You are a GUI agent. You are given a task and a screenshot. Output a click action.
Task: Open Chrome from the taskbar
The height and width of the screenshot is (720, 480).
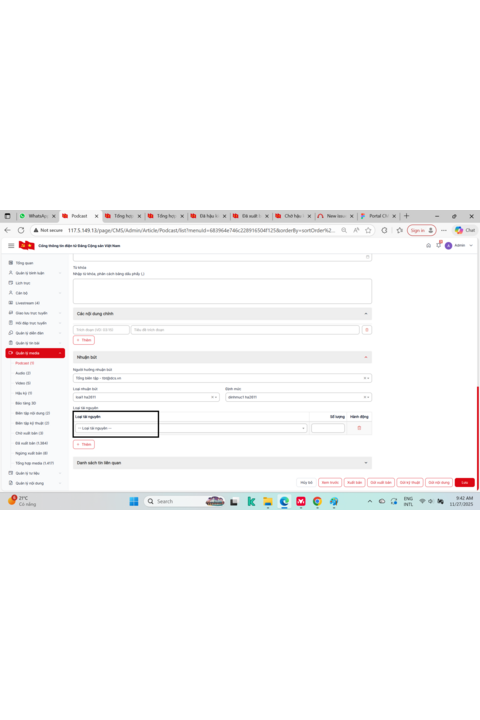317,501
